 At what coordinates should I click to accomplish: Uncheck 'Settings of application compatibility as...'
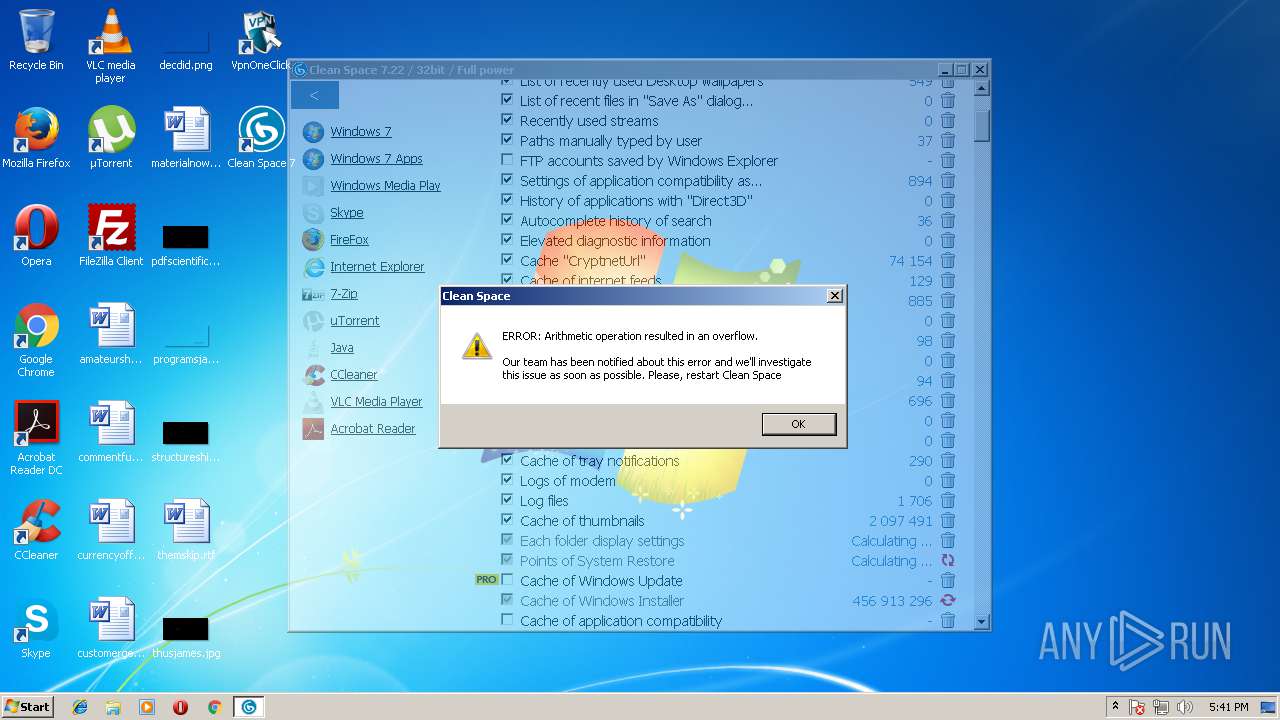pos(507,180)
